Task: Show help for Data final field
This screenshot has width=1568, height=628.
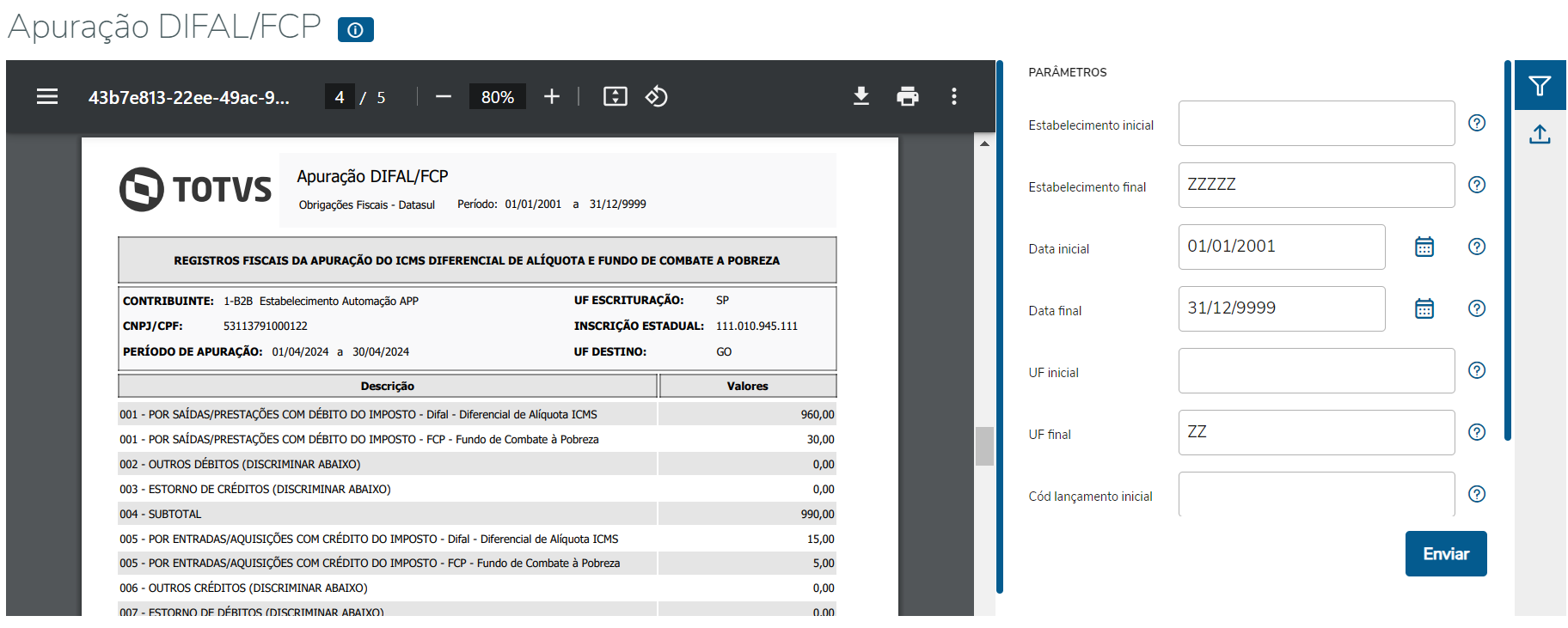Action: click(1477, 308)
